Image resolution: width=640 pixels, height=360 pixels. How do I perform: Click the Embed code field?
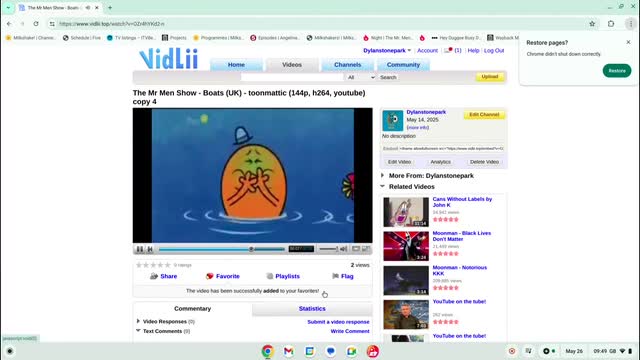pyautogui.click(x=451, y=149)
